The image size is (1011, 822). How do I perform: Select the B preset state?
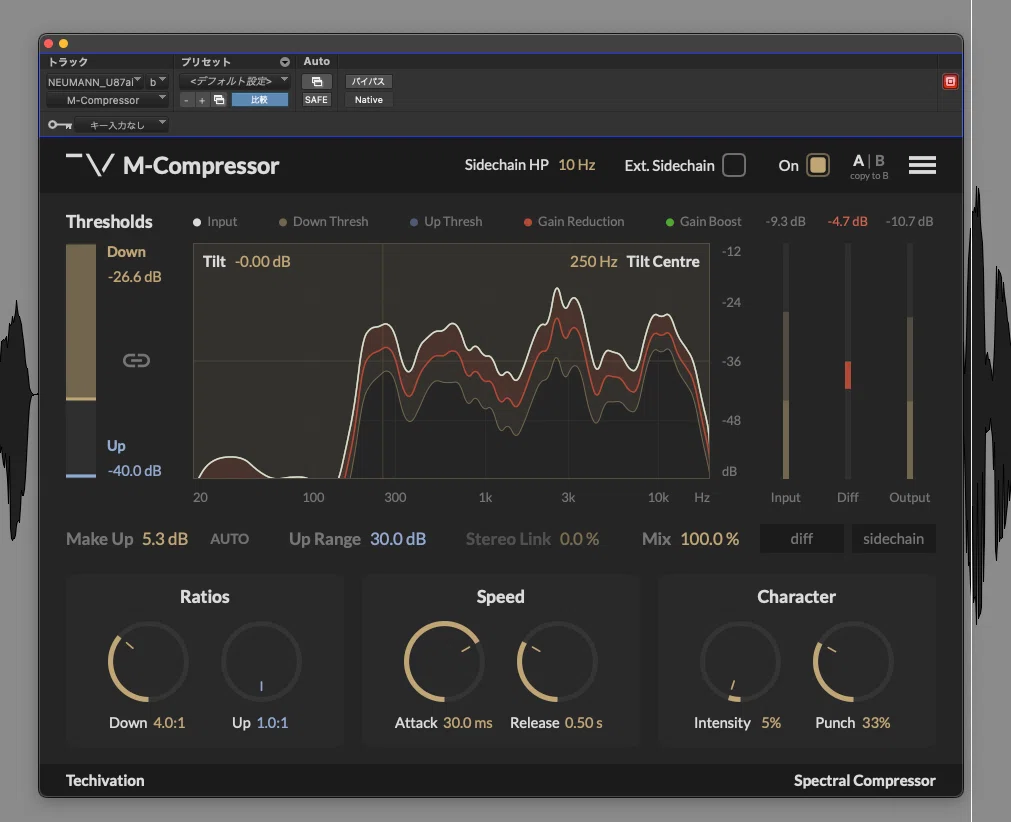[x=879, y=161]
